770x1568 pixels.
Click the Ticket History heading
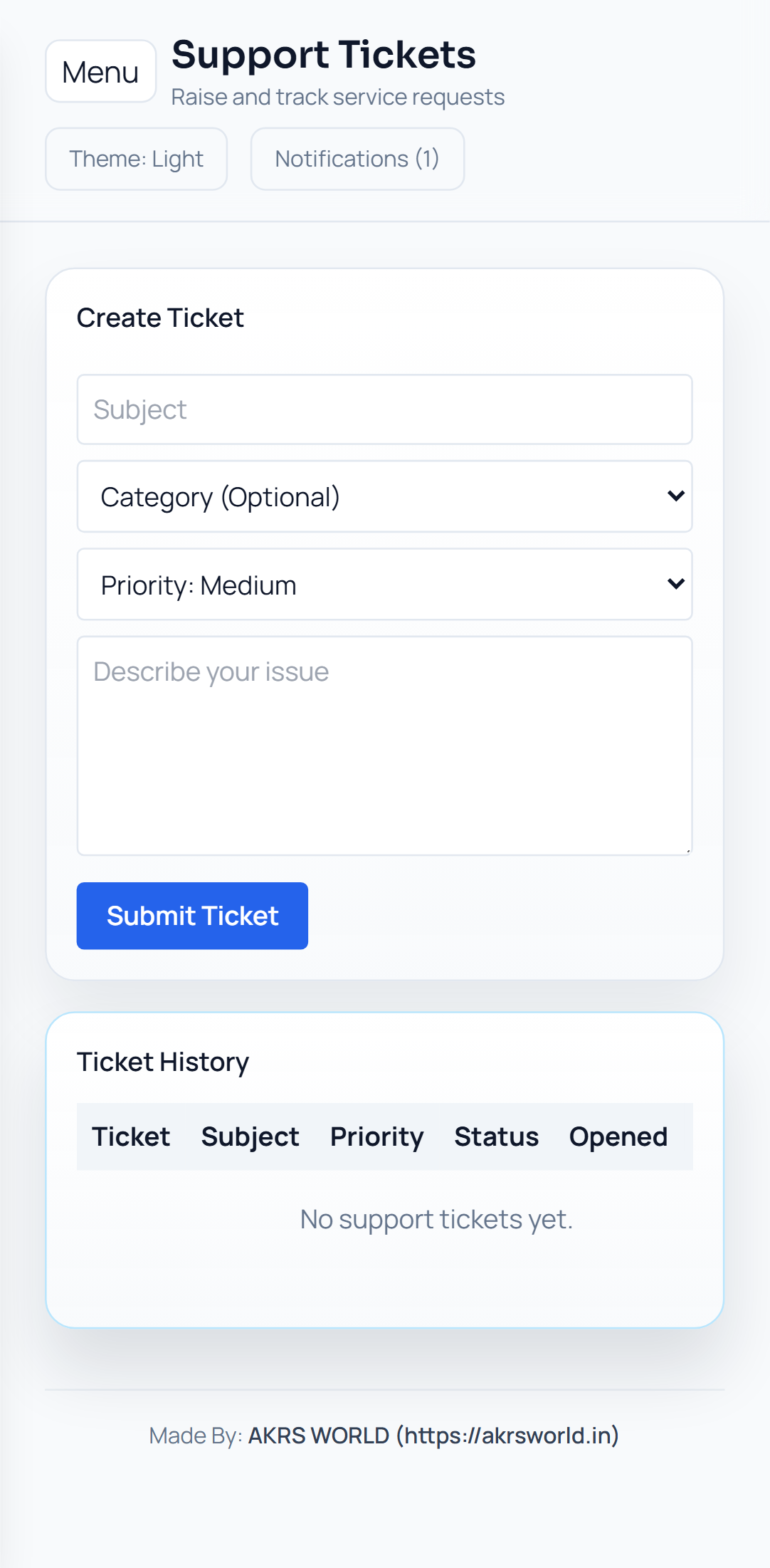tap(163, 1062)
